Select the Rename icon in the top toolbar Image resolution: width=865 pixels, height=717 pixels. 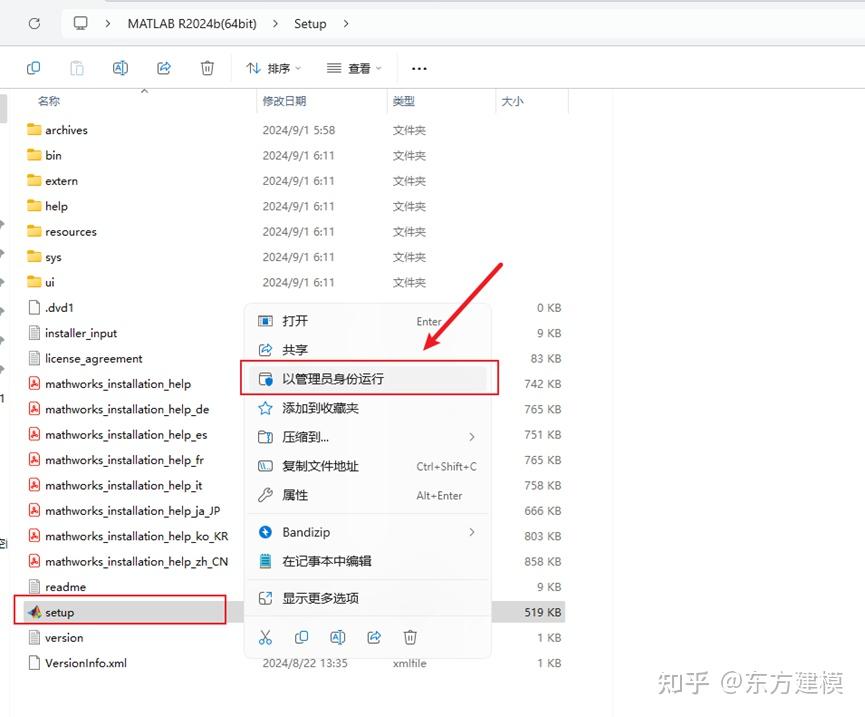pyautogui.click(x=120, y=68)
